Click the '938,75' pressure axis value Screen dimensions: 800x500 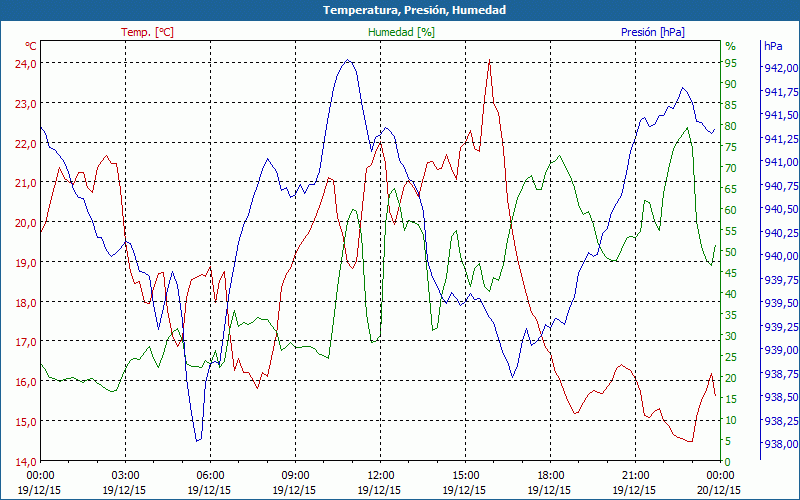pos(781,373)
